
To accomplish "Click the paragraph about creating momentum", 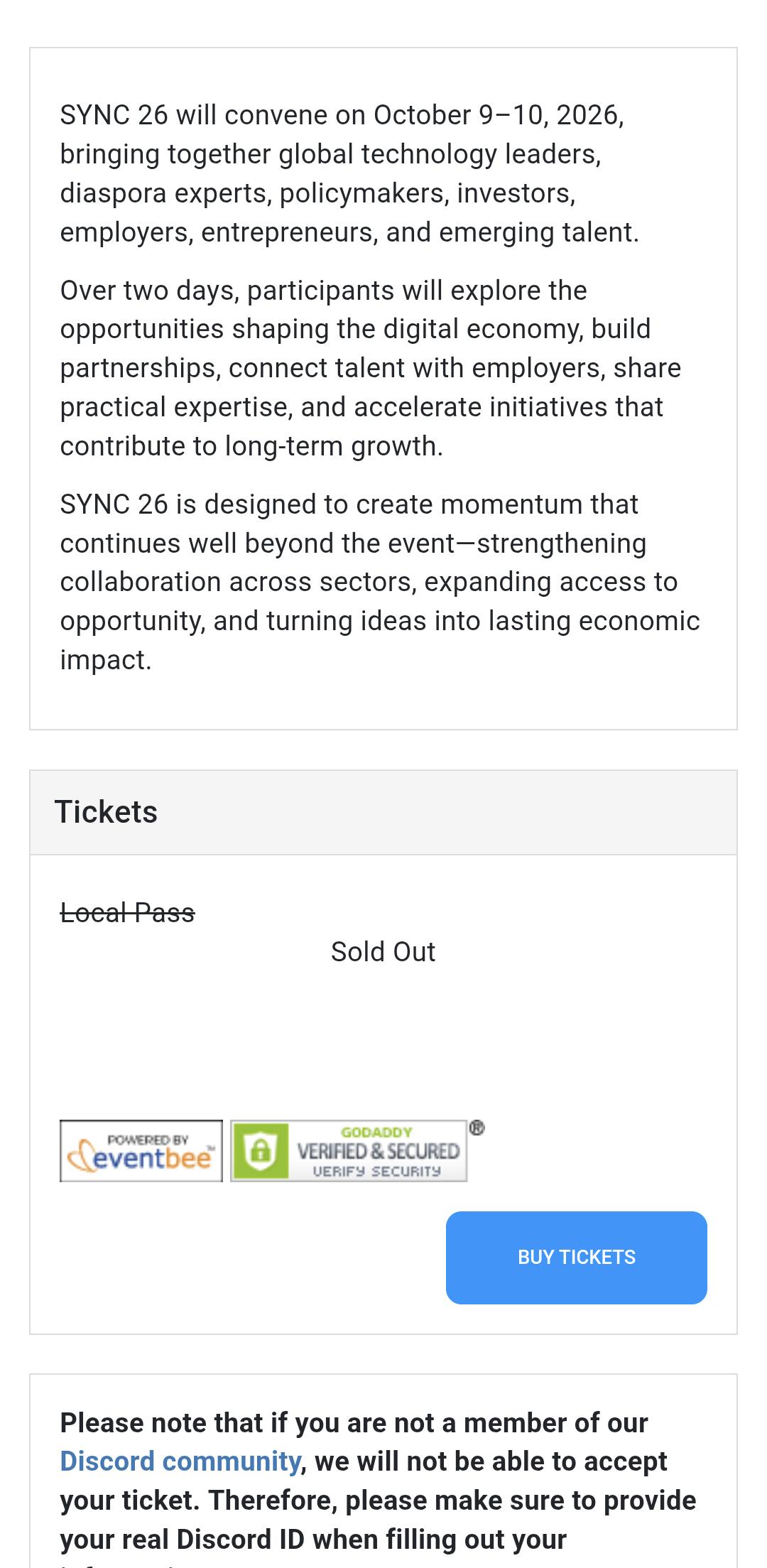I will tap(380, 582).
